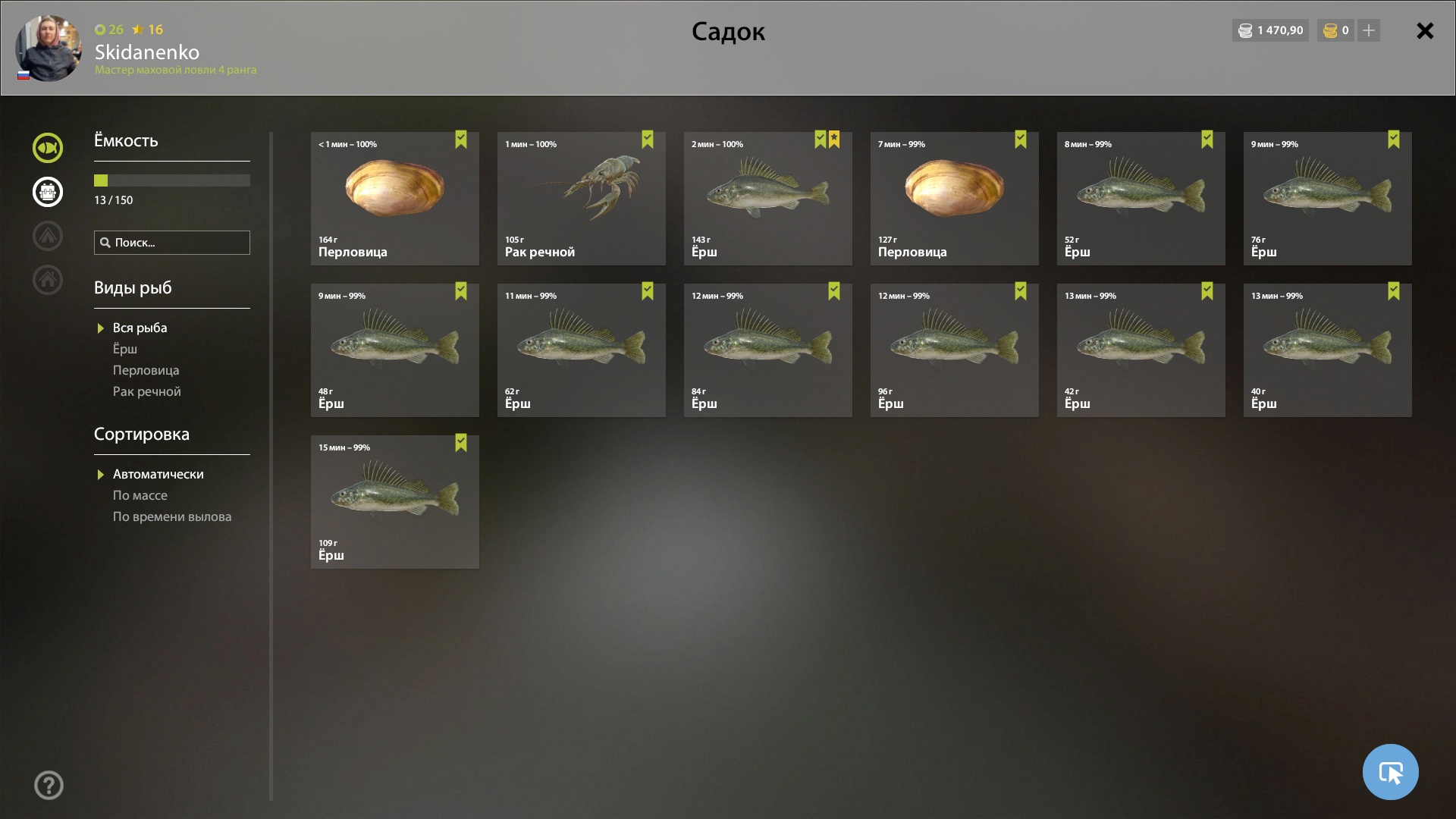Filter fish list by Ёрш
This screenshot has width=1456, height=819.
pyautogui.click(x=125, y=349)
